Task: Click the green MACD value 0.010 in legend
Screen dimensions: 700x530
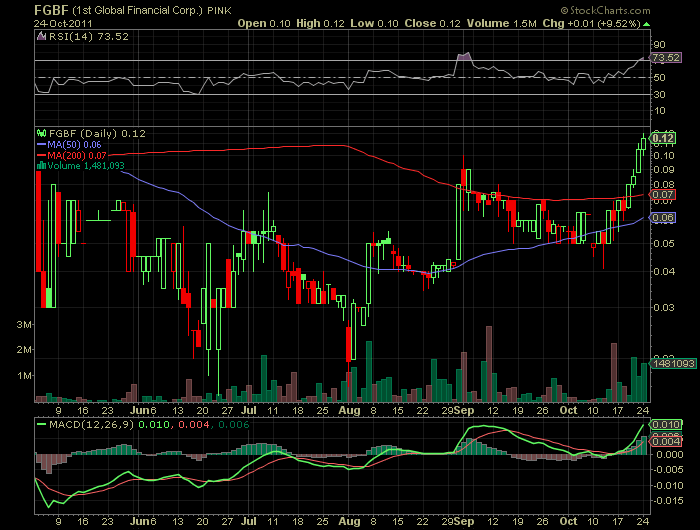Action: (x=154, y=425)
